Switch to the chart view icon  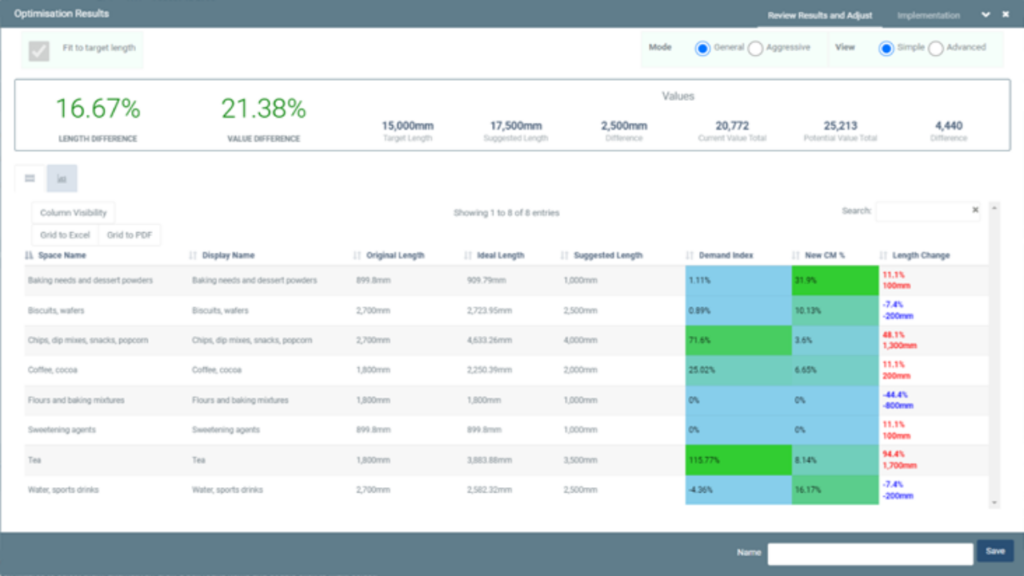[x=62, y=178]
